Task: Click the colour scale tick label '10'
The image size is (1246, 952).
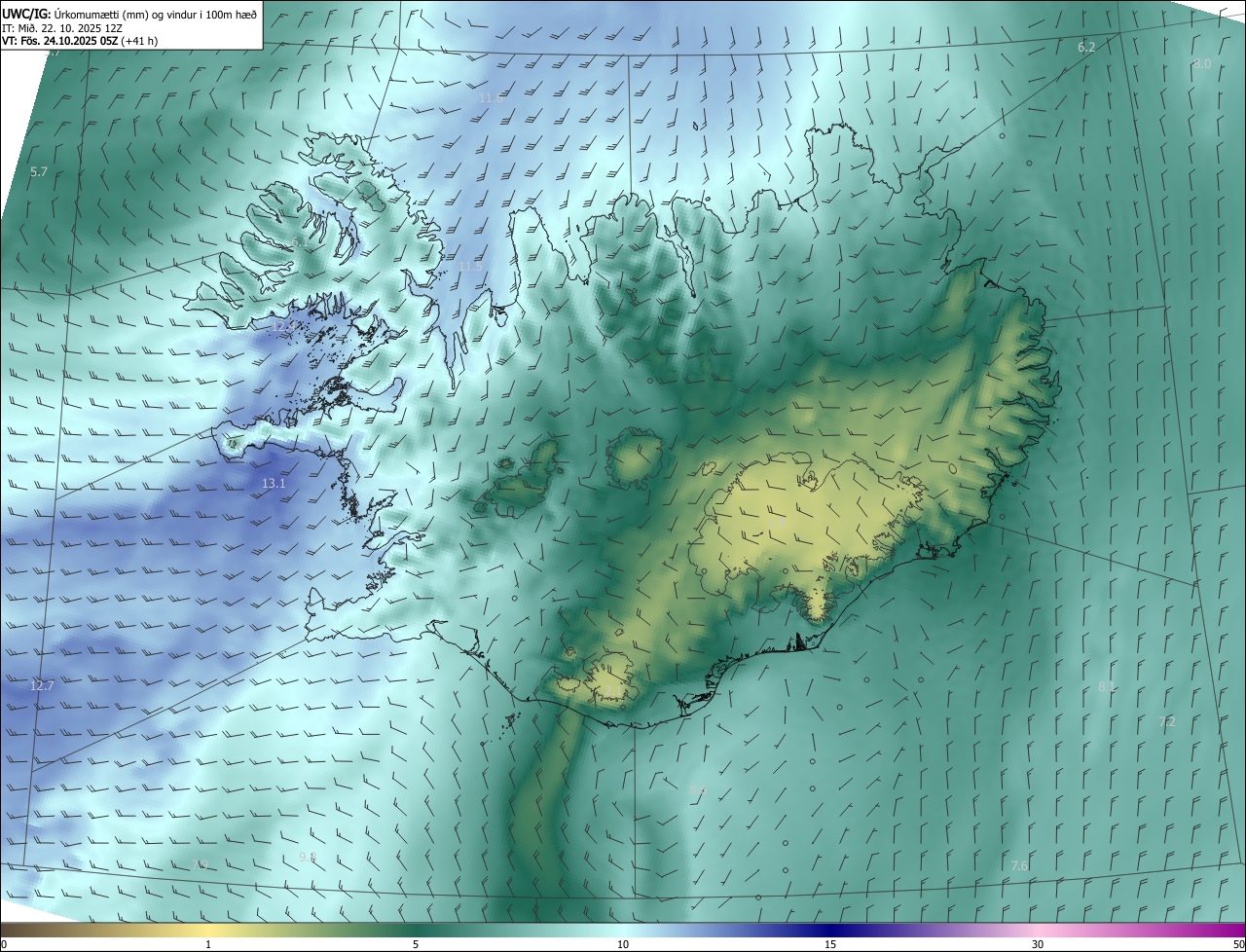Action: tap(623, 944)
